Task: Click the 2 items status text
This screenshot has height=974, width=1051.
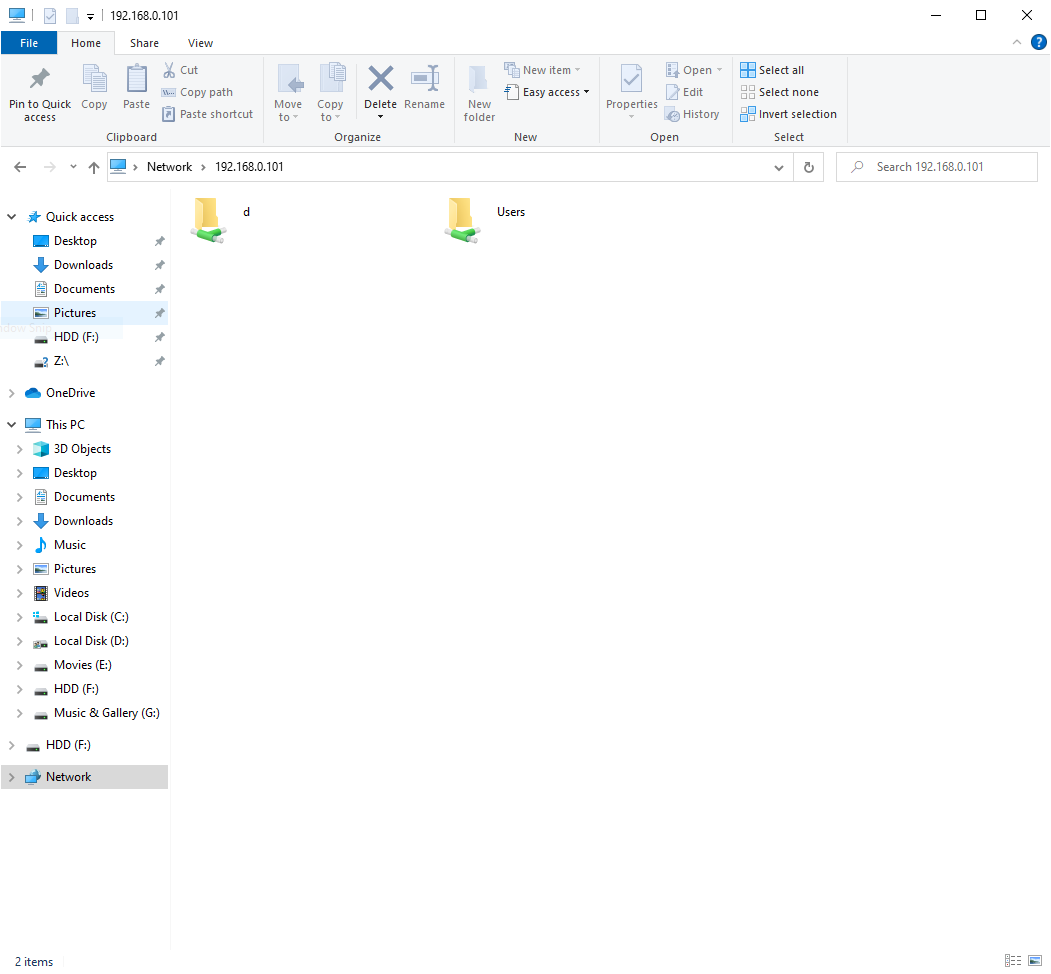Action: tap(34, 961)
